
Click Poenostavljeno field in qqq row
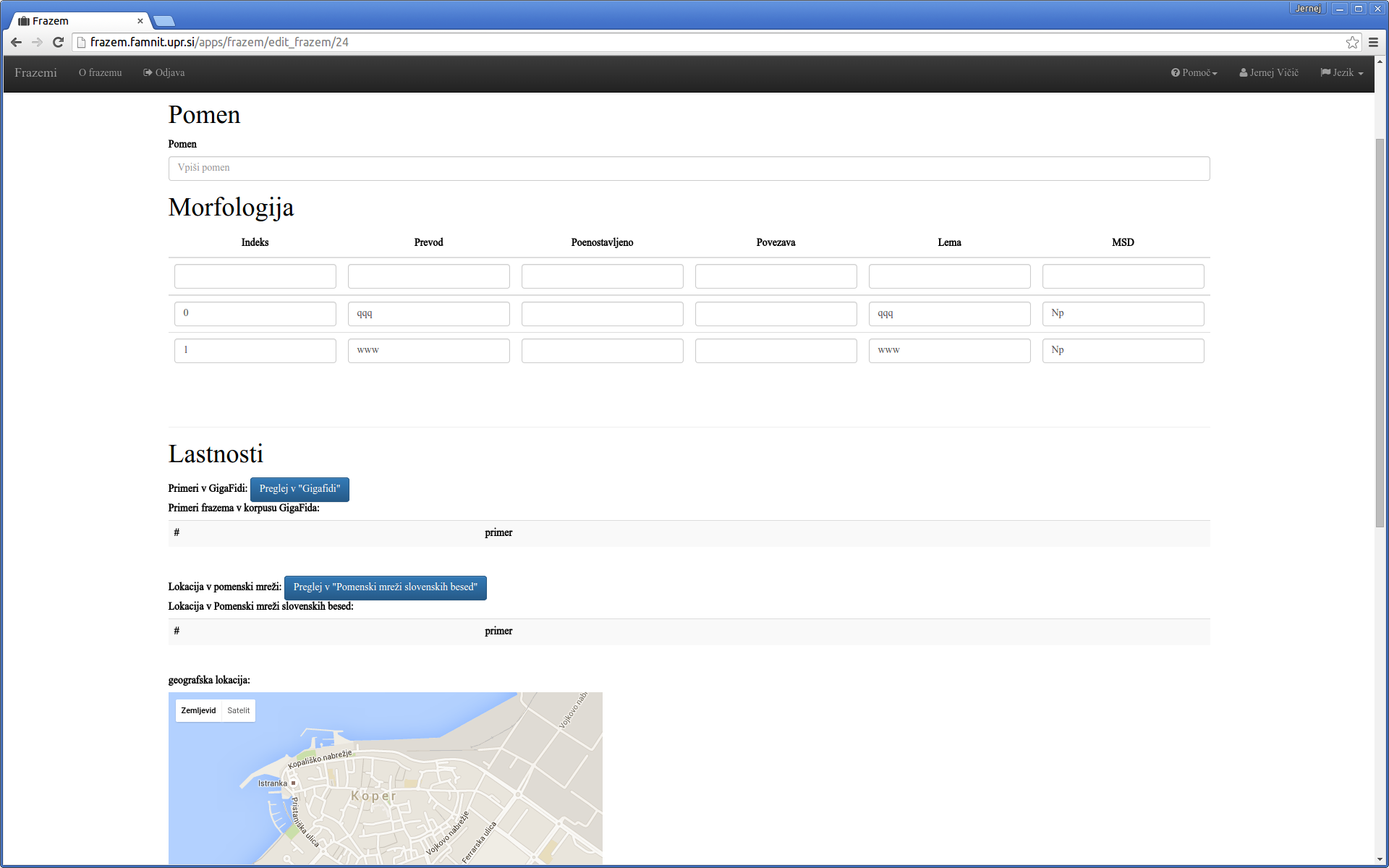pos(602,314)
